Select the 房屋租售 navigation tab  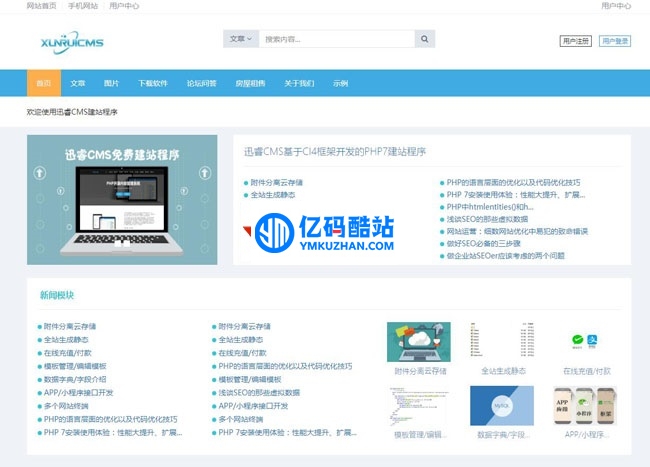(x=250, y=83)
